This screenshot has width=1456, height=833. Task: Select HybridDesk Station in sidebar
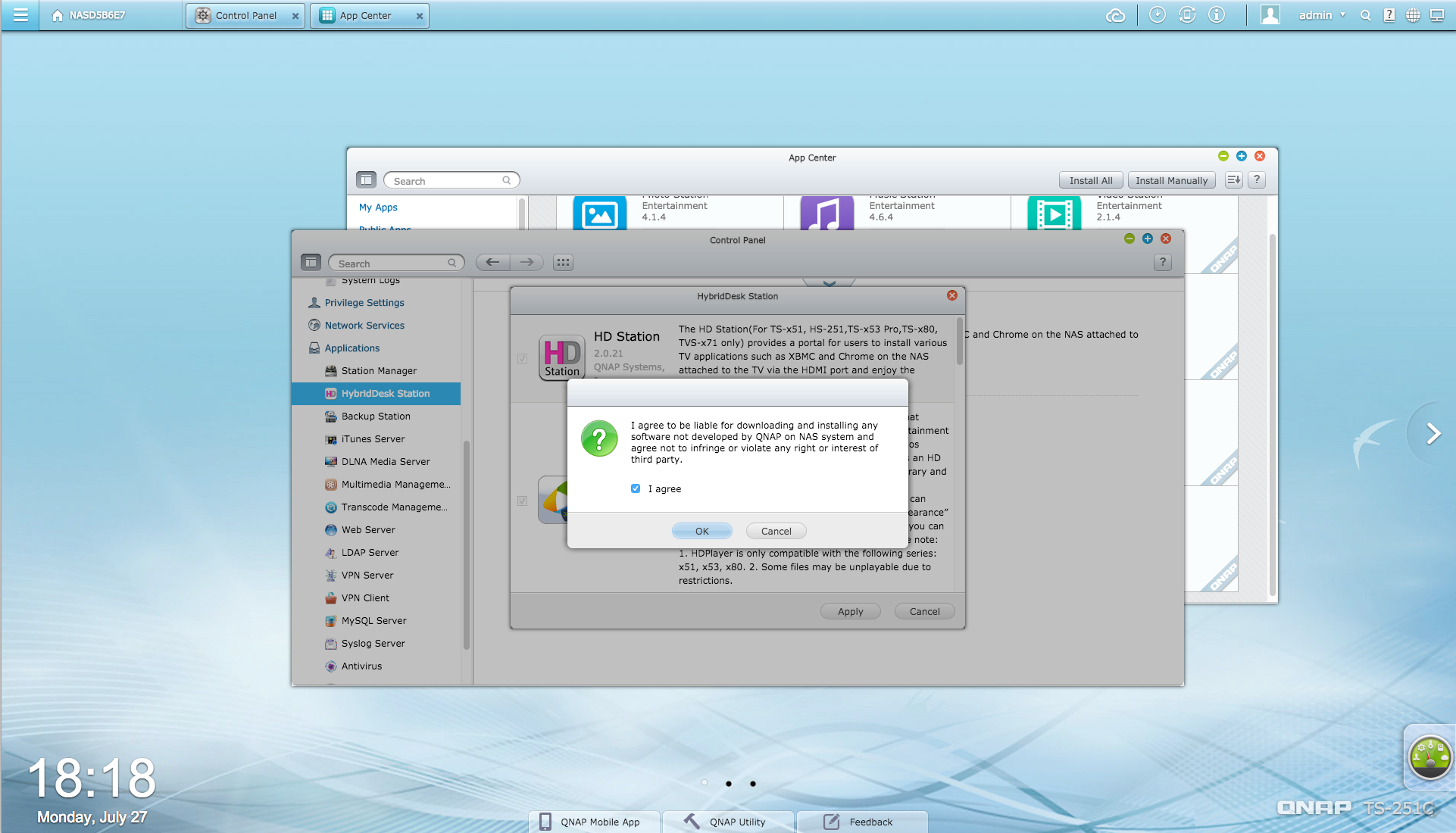pos(376,393)
